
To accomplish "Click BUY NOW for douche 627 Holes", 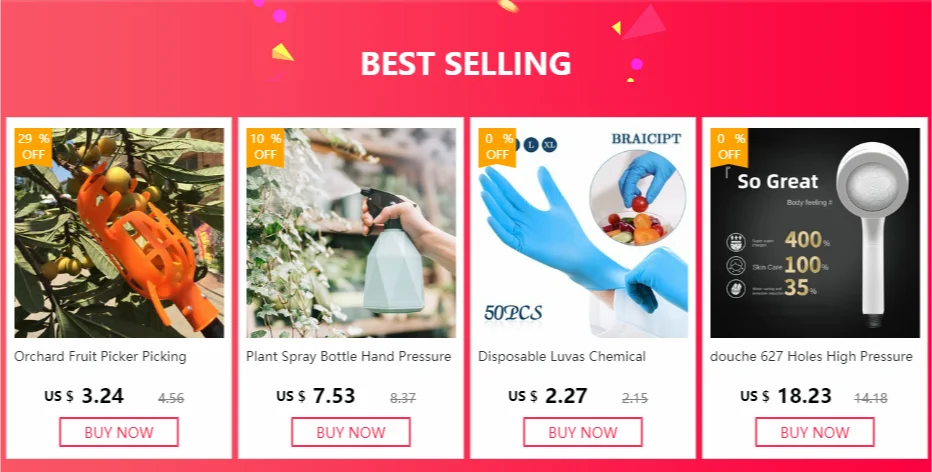I will [x=815, y=432].
